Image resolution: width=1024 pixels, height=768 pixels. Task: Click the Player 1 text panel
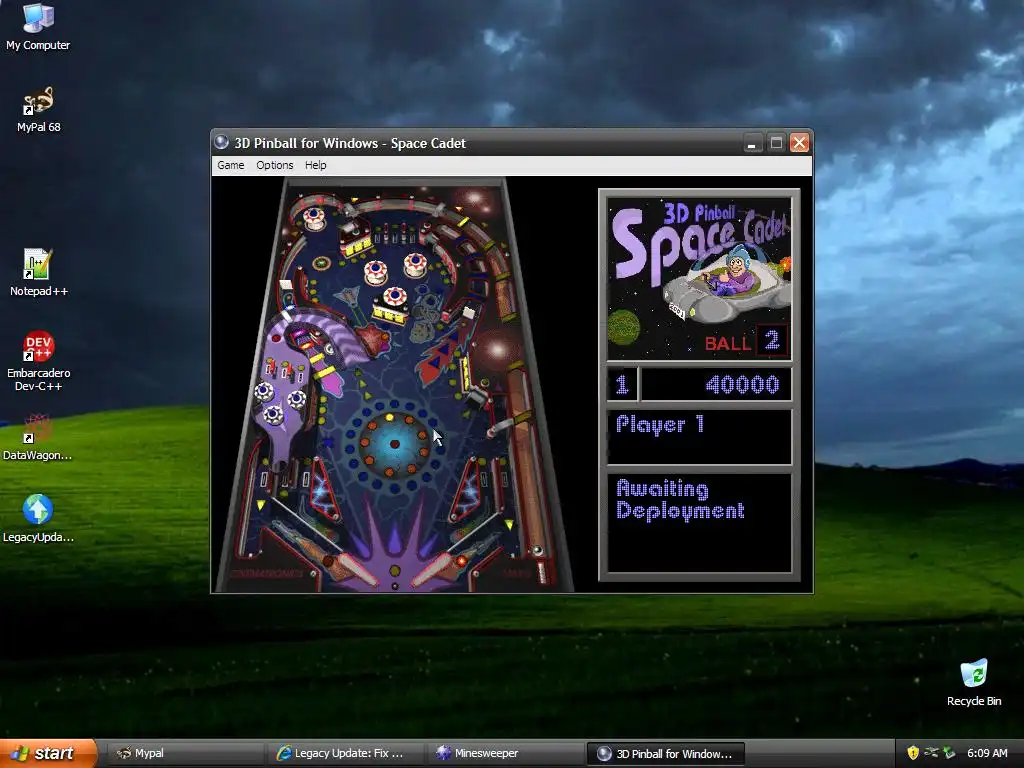click(699, 437)
